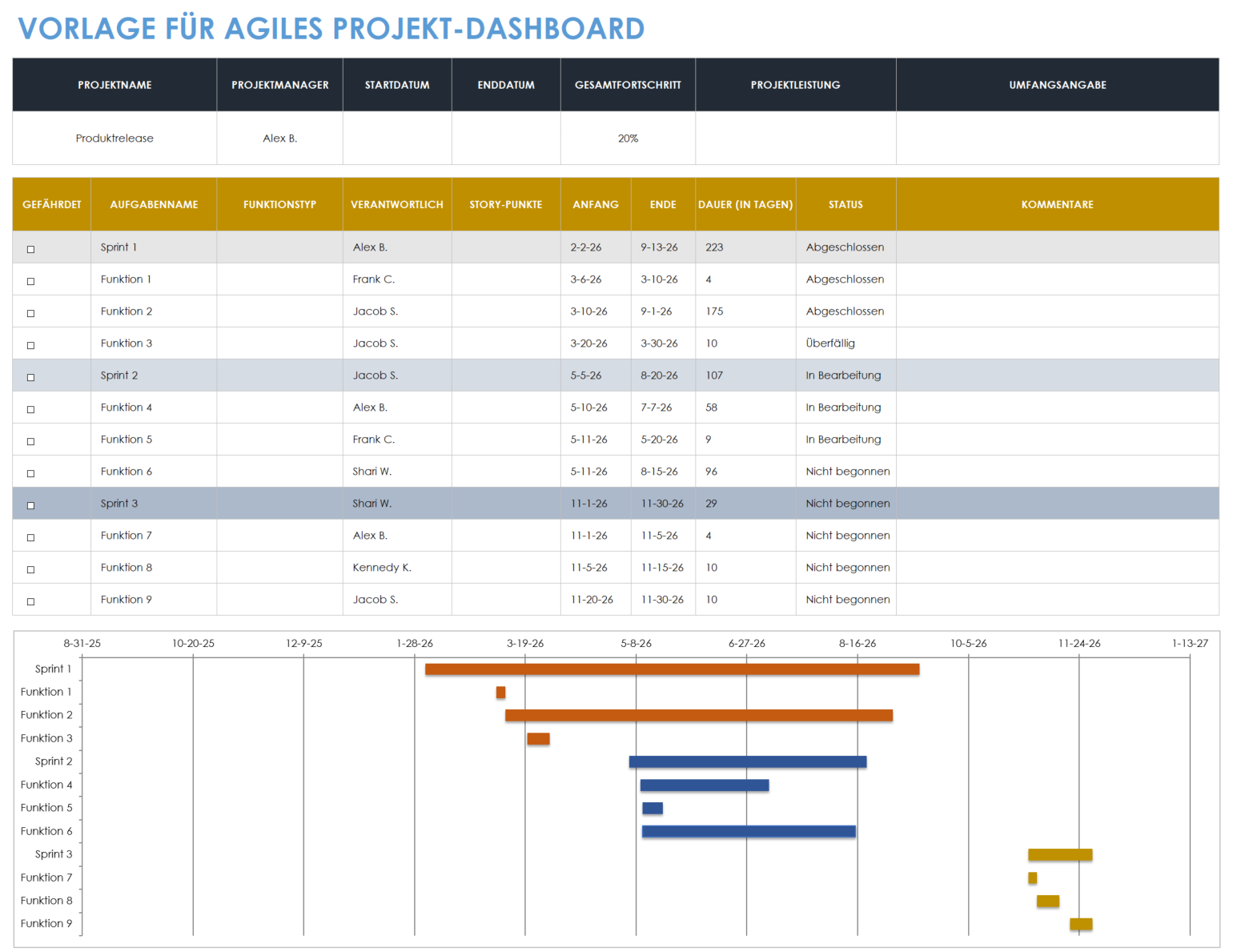The image size is (1233, 952).
Task: Select the orange Sprint 1 Gantt bar
Action: coord(672,669)
